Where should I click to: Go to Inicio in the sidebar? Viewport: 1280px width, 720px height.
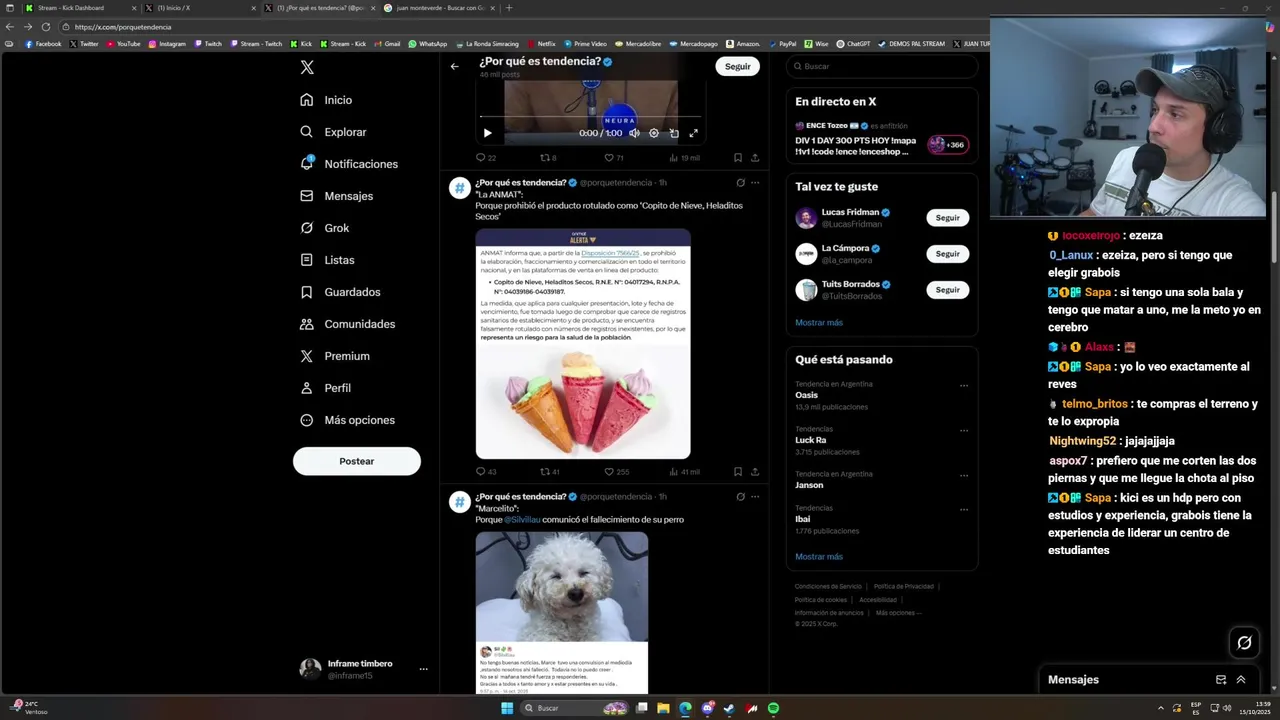(x=326, y=100)
